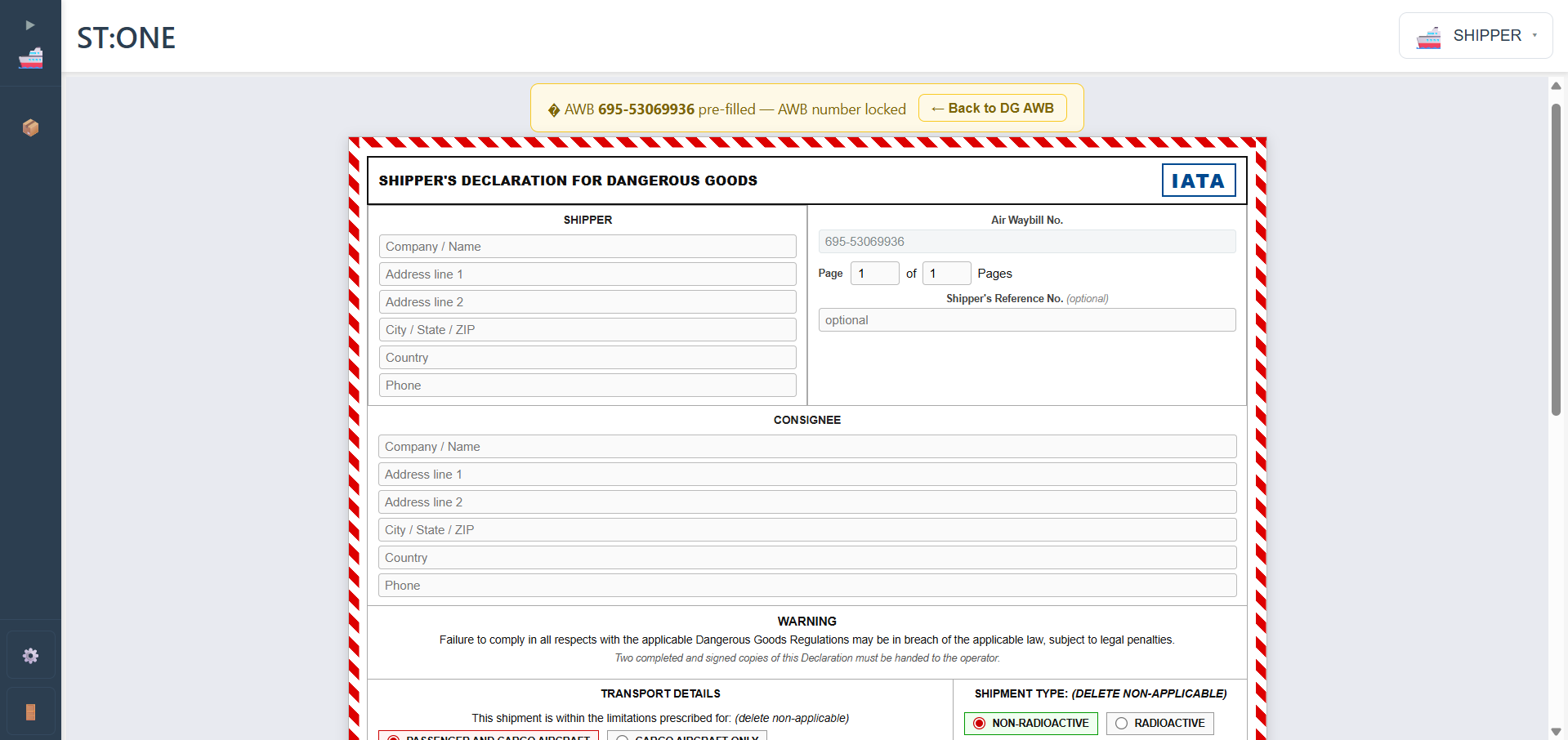
Task: Focus the consignee Phone field
Action: tap(807, 586)
